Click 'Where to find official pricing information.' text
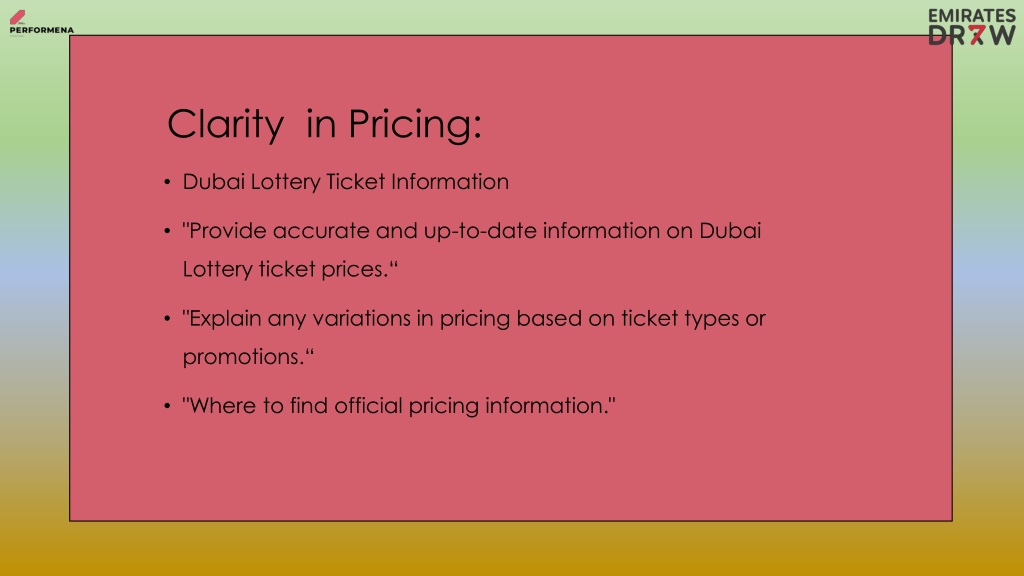1024x576 pixels. click(x=399, y=406)
